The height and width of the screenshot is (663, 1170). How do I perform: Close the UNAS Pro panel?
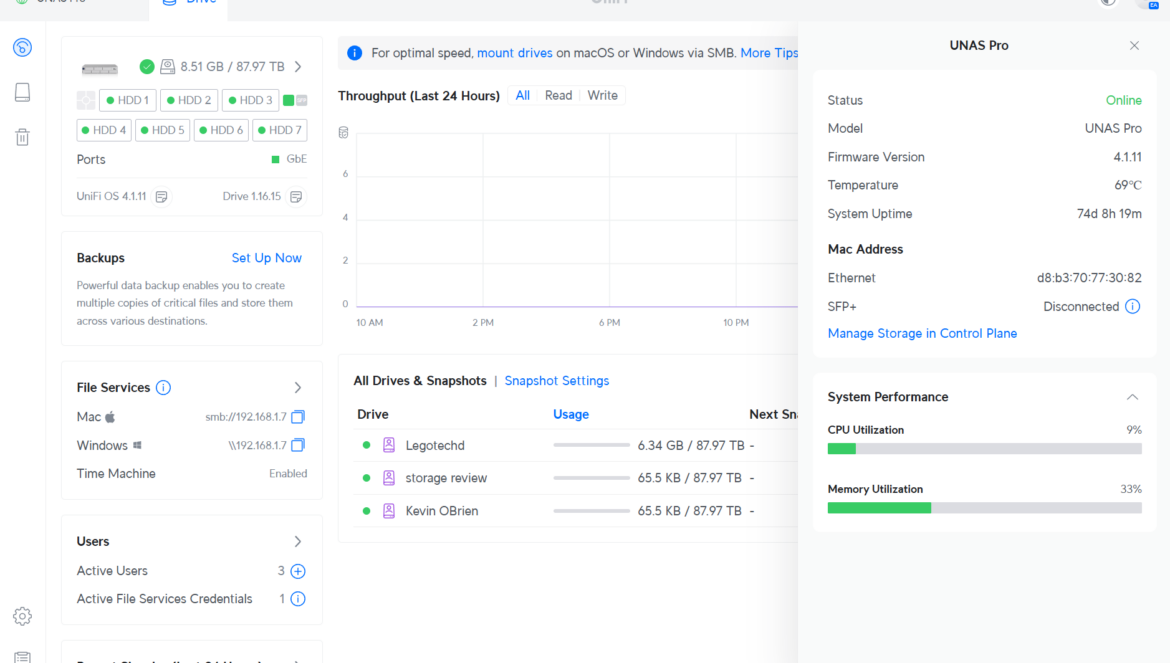[x=1134, y=45]
